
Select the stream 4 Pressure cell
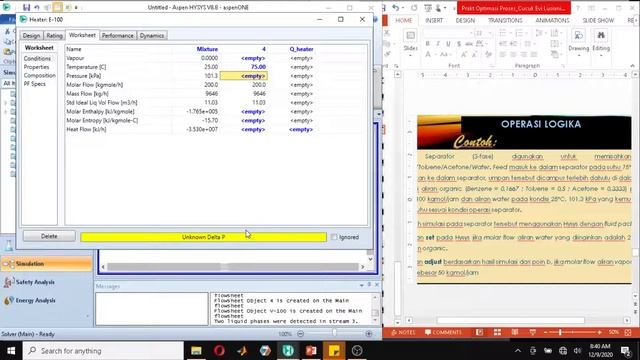pyautogui.click(x=244, y=76)
